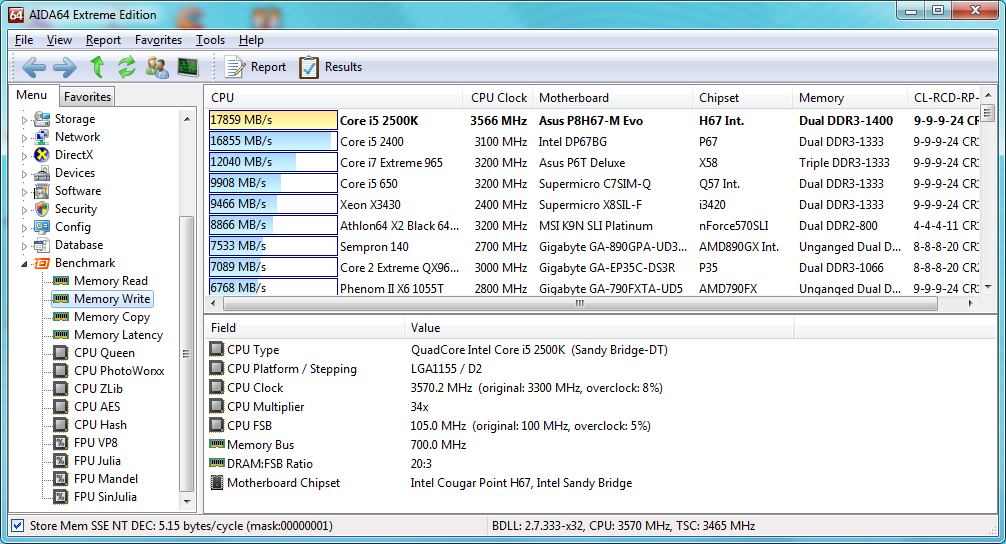Open the View menu
Screen dimensions: 1006x544
click(x=59, y=40)
